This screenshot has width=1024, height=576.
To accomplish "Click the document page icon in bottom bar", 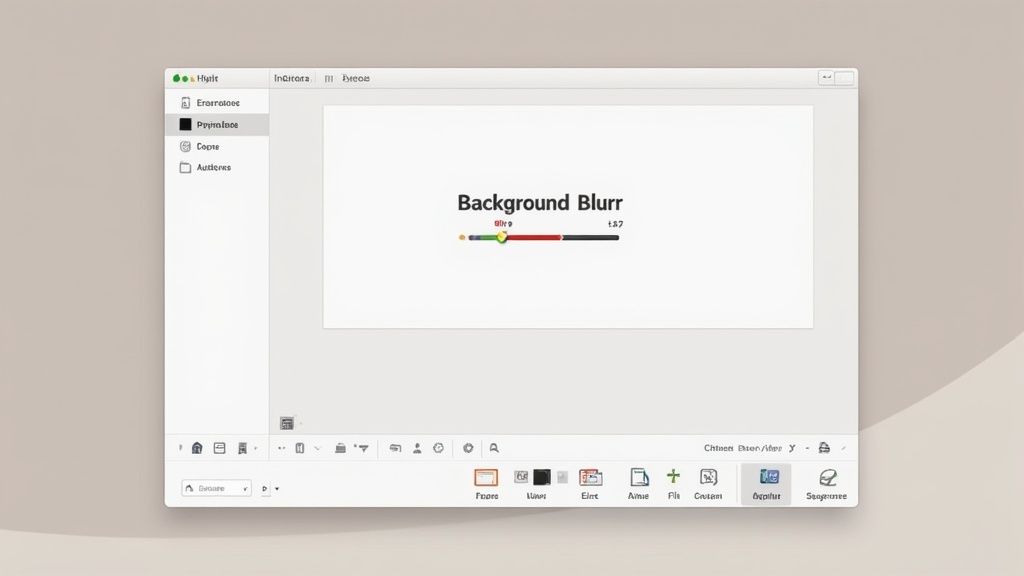I will point(639,478).
